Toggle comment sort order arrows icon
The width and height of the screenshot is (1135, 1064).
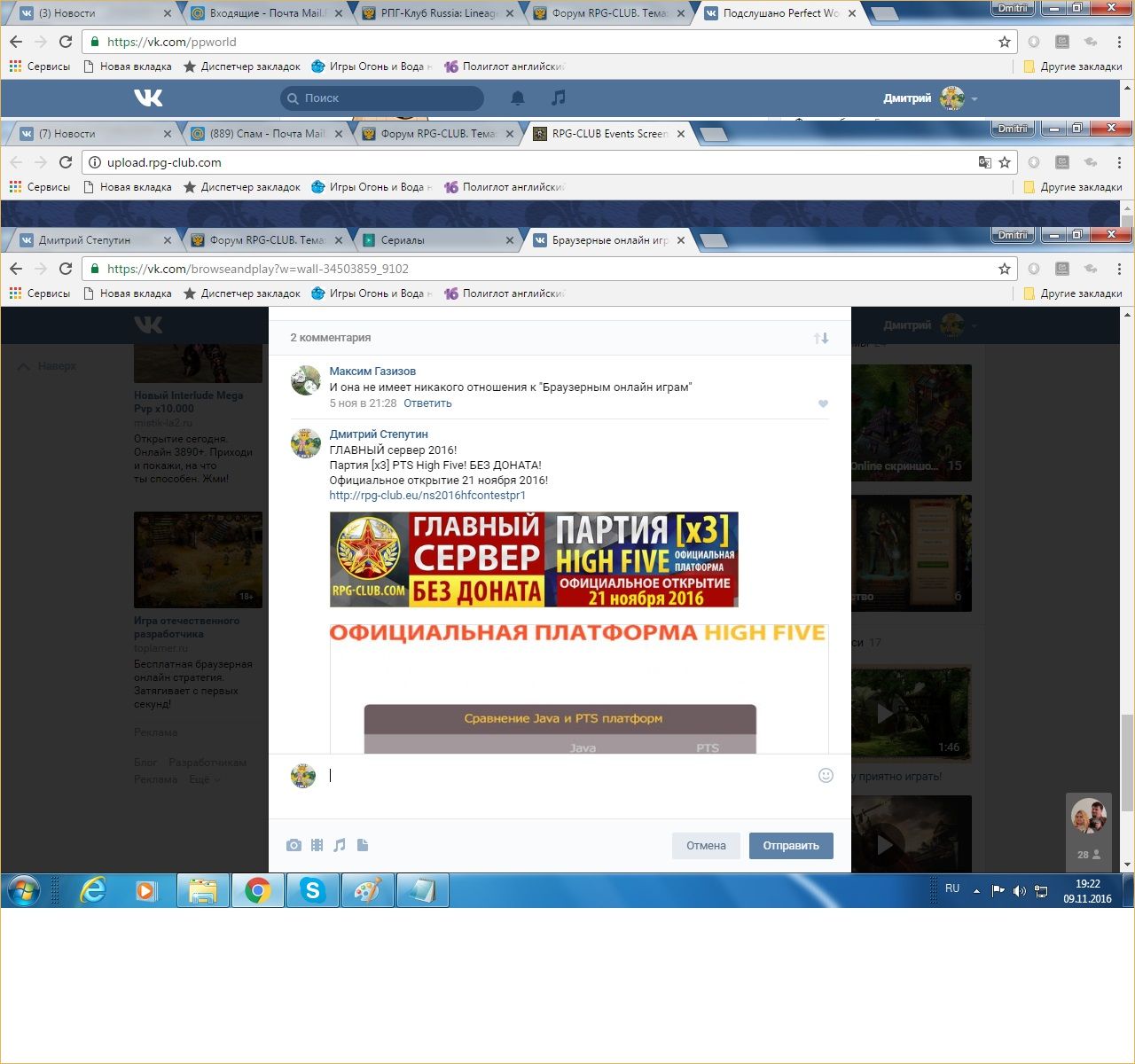point(821,338)
